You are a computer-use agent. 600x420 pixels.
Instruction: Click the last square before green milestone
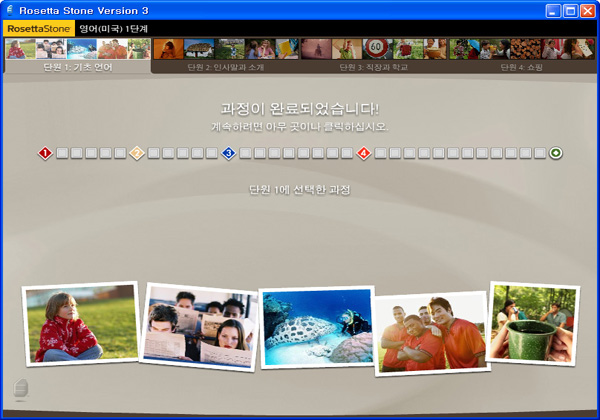click(540, 153)
